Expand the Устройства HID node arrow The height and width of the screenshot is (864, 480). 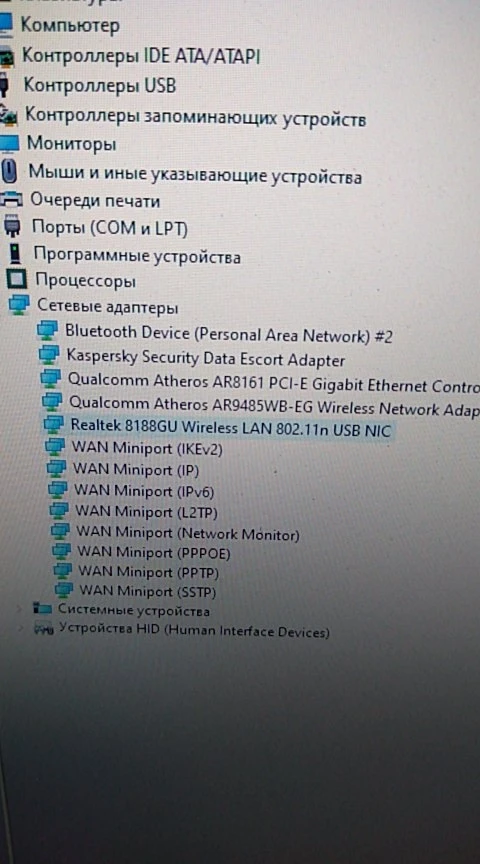pyautogui.click(x=21, y=628)
